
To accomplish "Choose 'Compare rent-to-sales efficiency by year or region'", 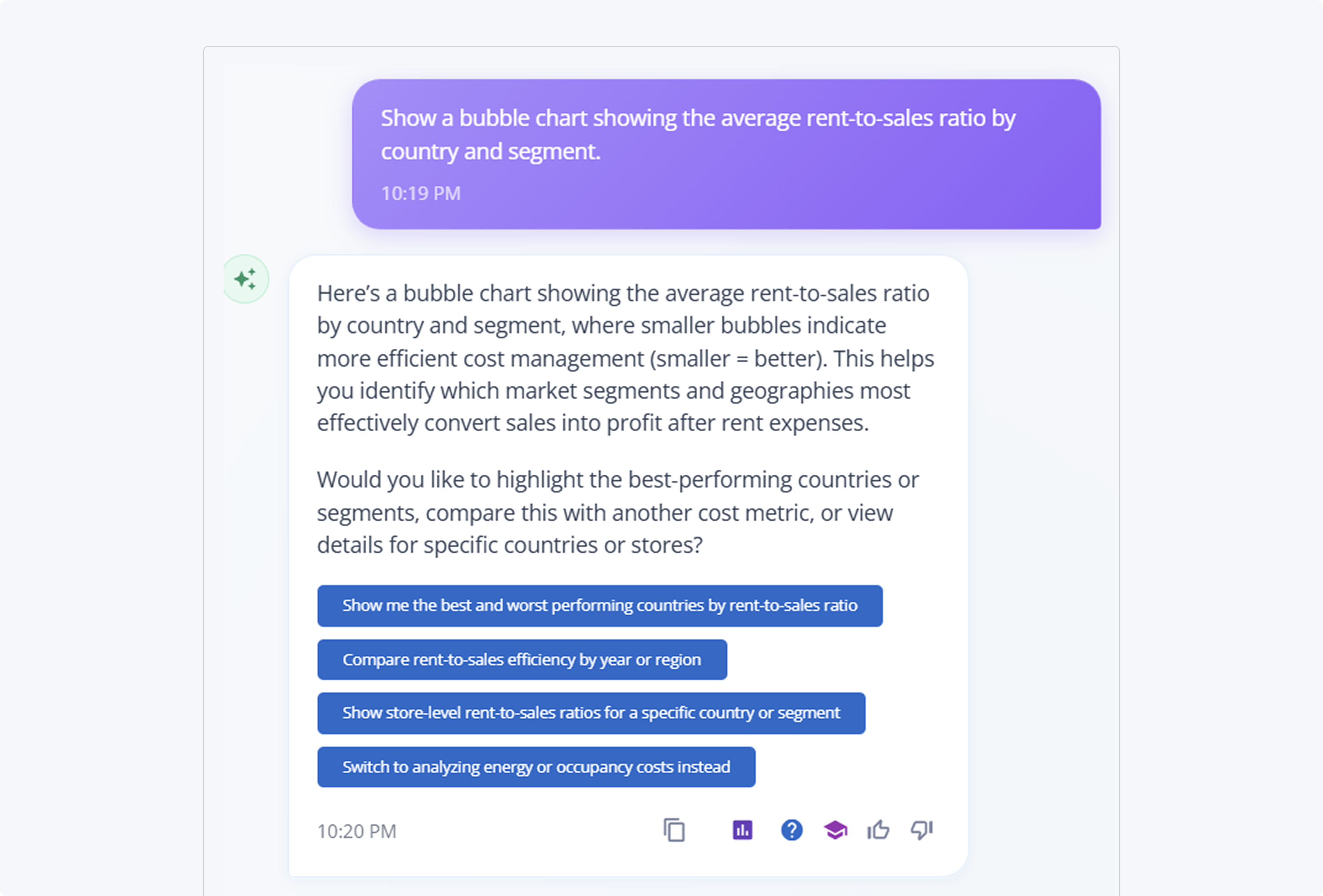I will [x=521, y=660].
